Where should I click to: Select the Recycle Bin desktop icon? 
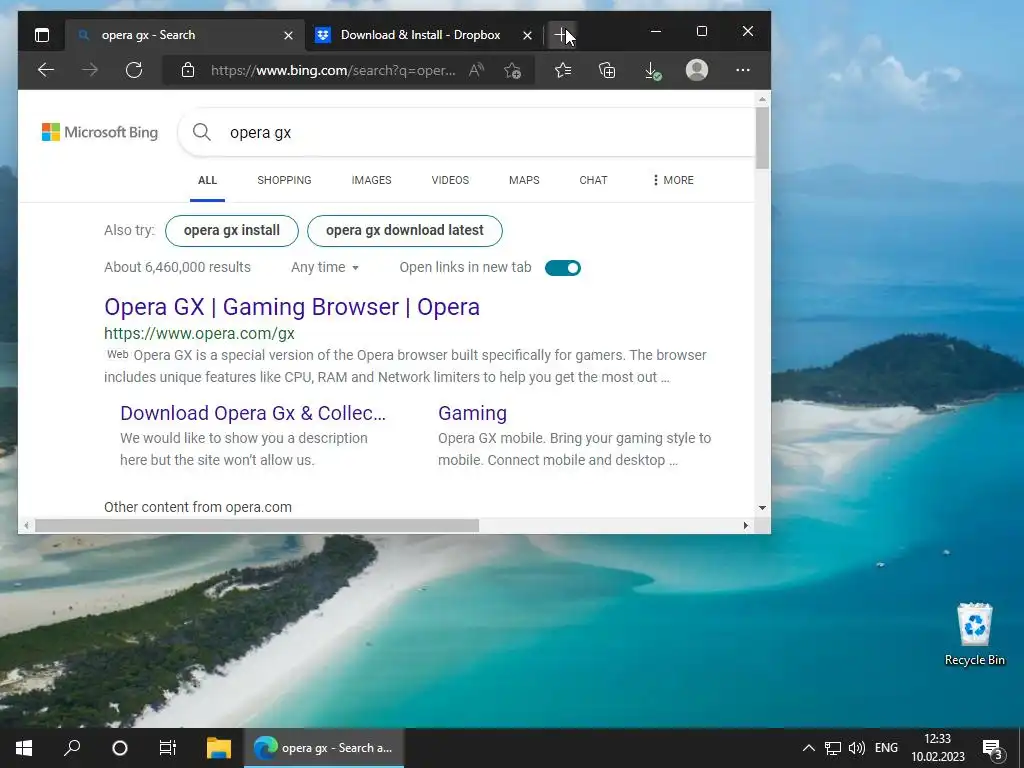coord(974,633)
